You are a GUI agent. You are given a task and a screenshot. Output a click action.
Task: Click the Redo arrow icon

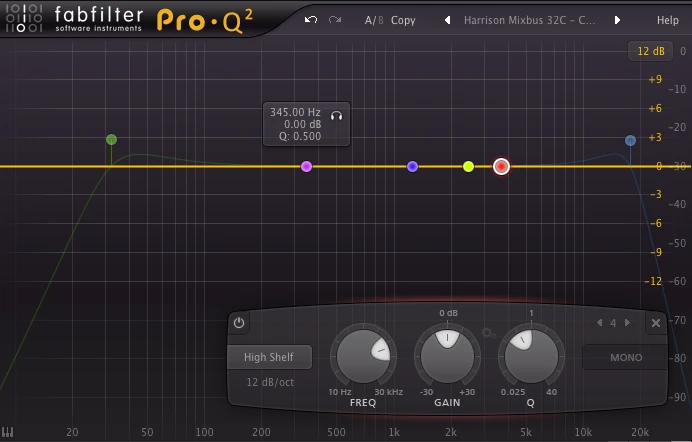(335, 20)
